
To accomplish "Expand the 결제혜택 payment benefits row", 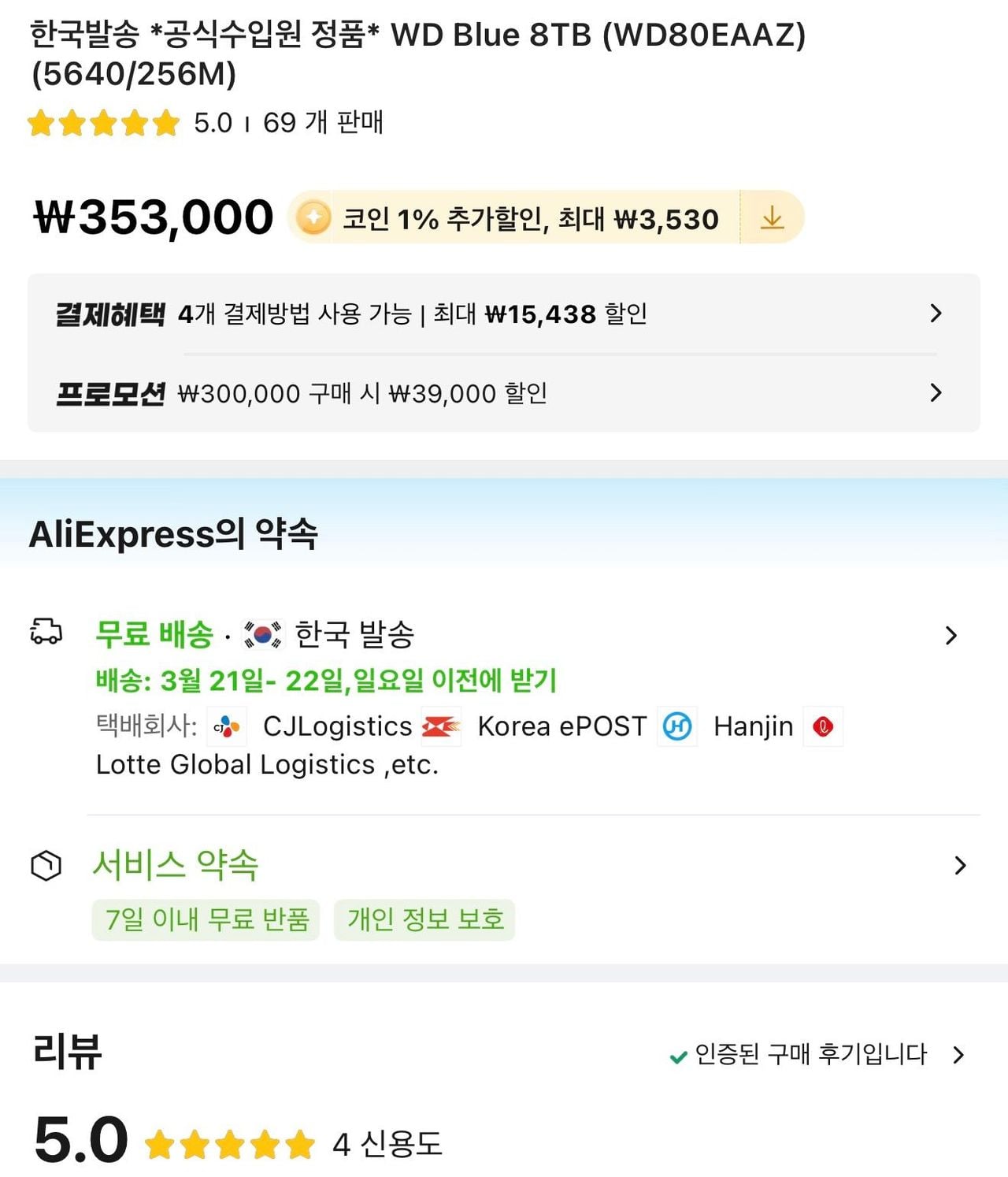I will point(936,314).
